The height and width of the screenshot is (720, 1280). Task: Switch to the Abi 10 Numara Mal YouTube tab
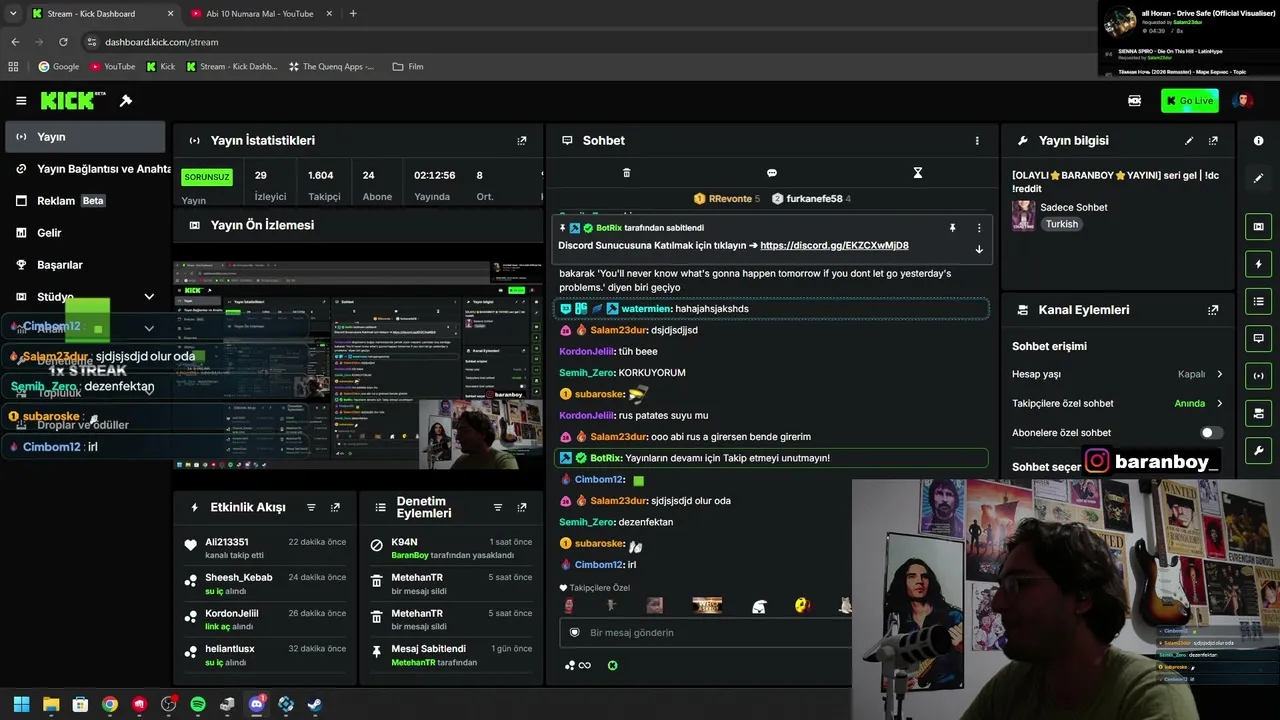point(259,14)
